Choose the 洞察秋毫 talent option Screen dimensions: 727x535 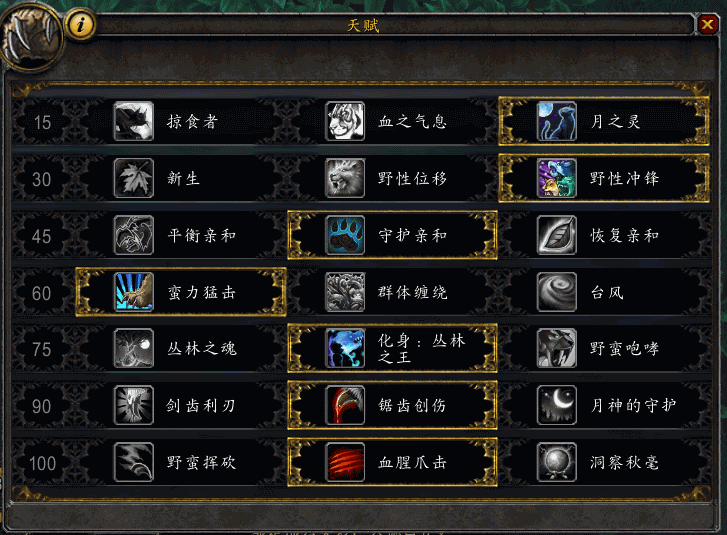[x=604, y=462]
